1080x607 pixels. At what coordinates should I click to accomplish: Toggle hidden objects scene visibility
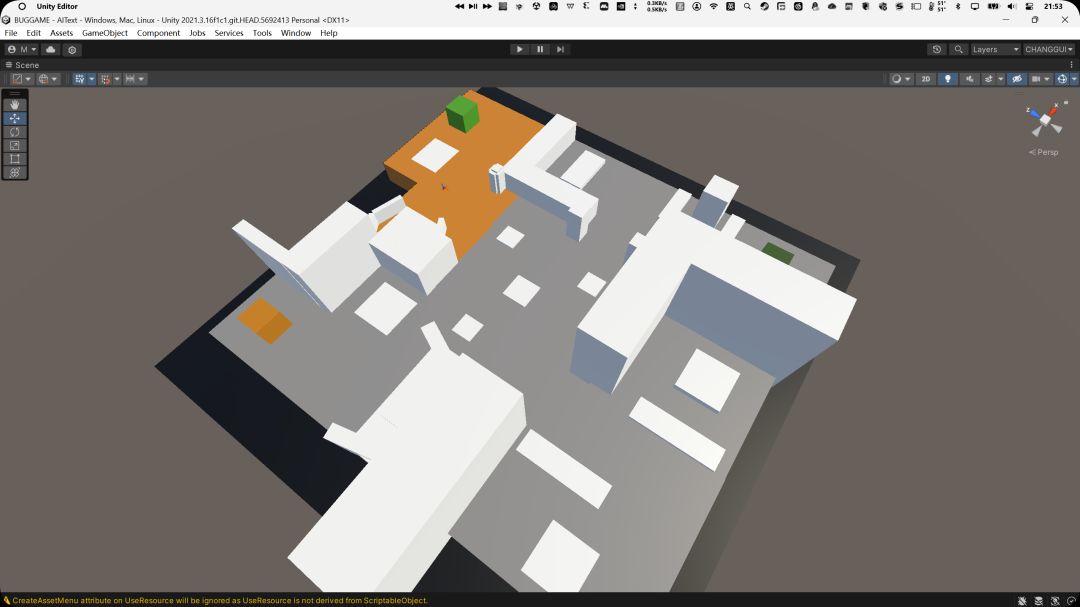tap(1017, 79)
